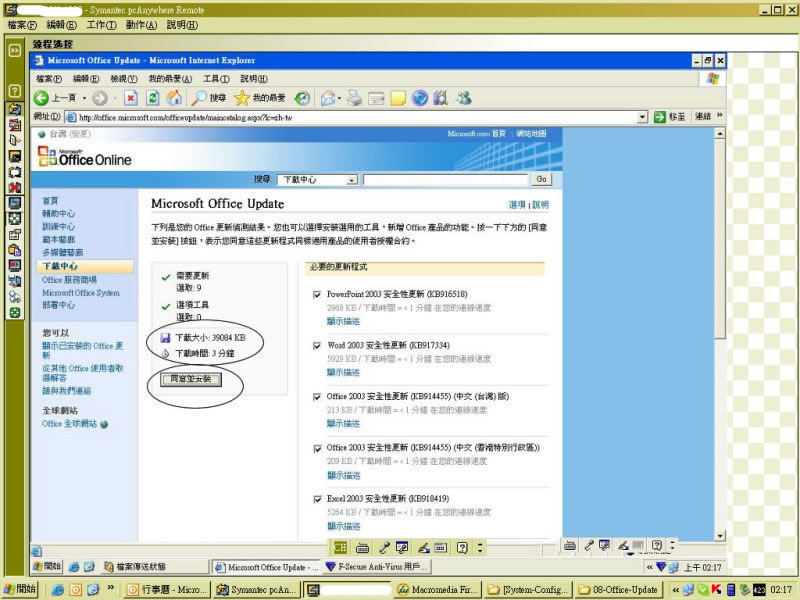Expand hidden tray icons chevron in local taskbar

click(676, 590)
